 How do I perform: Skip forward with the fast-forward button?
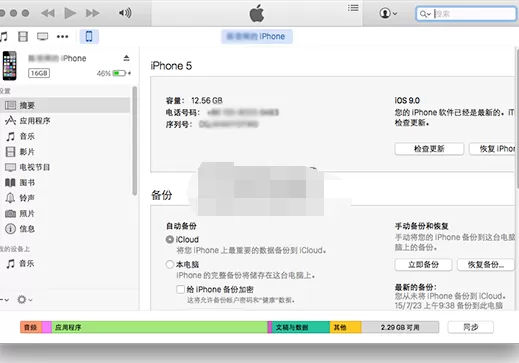coord(92,13)
